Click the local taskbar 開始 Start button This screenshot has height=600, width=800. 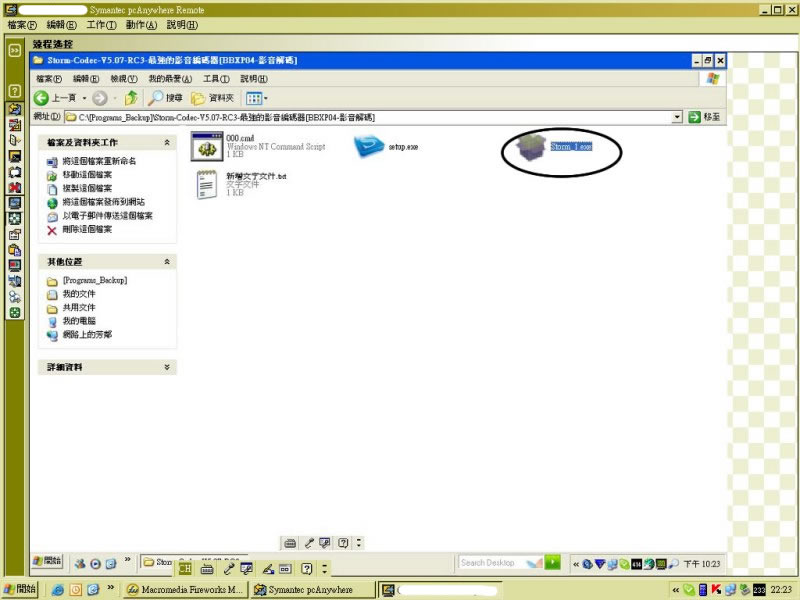coord(20,589)
